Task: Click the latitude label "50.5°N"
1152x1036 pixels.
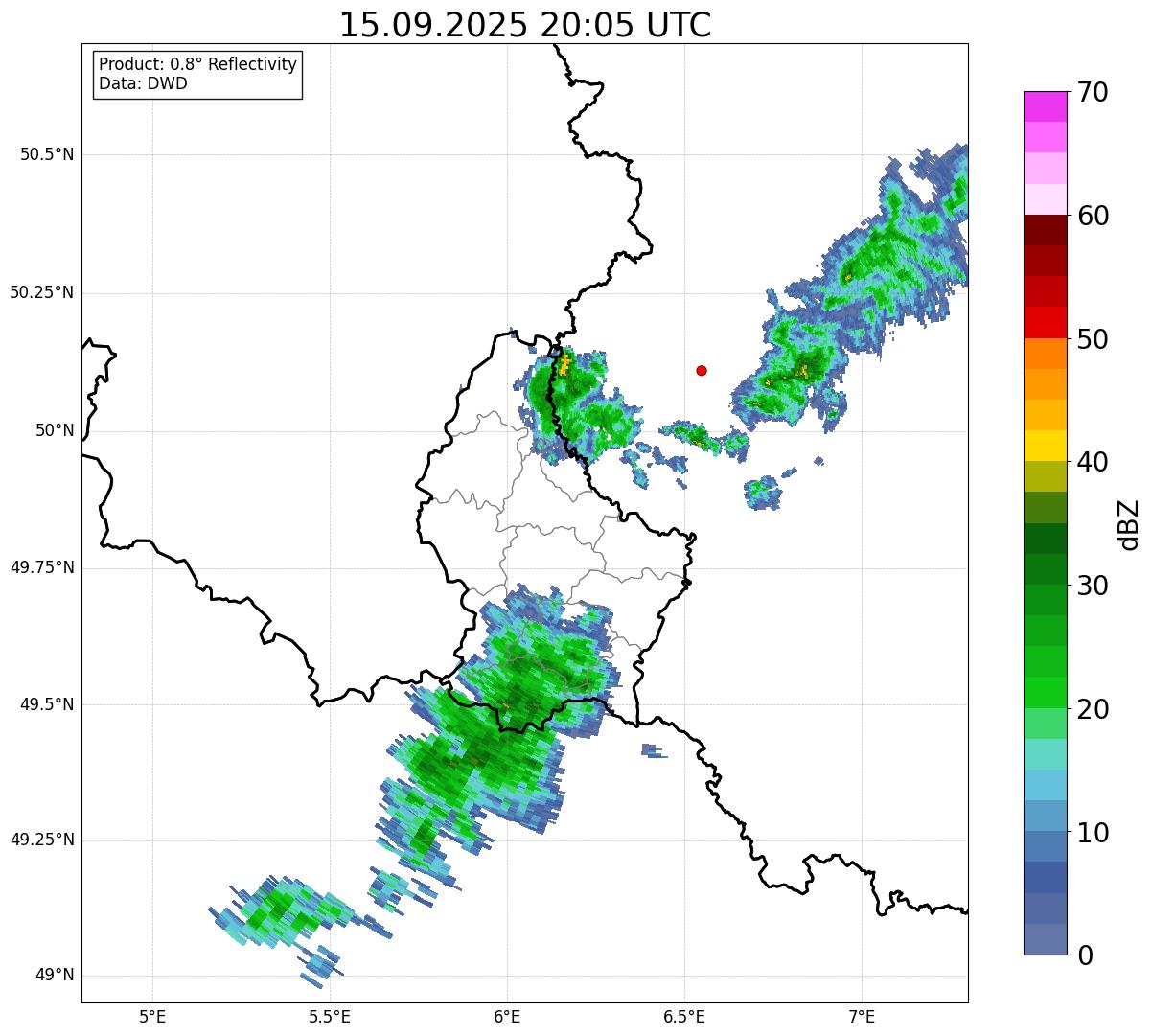Action: [47, 154]
